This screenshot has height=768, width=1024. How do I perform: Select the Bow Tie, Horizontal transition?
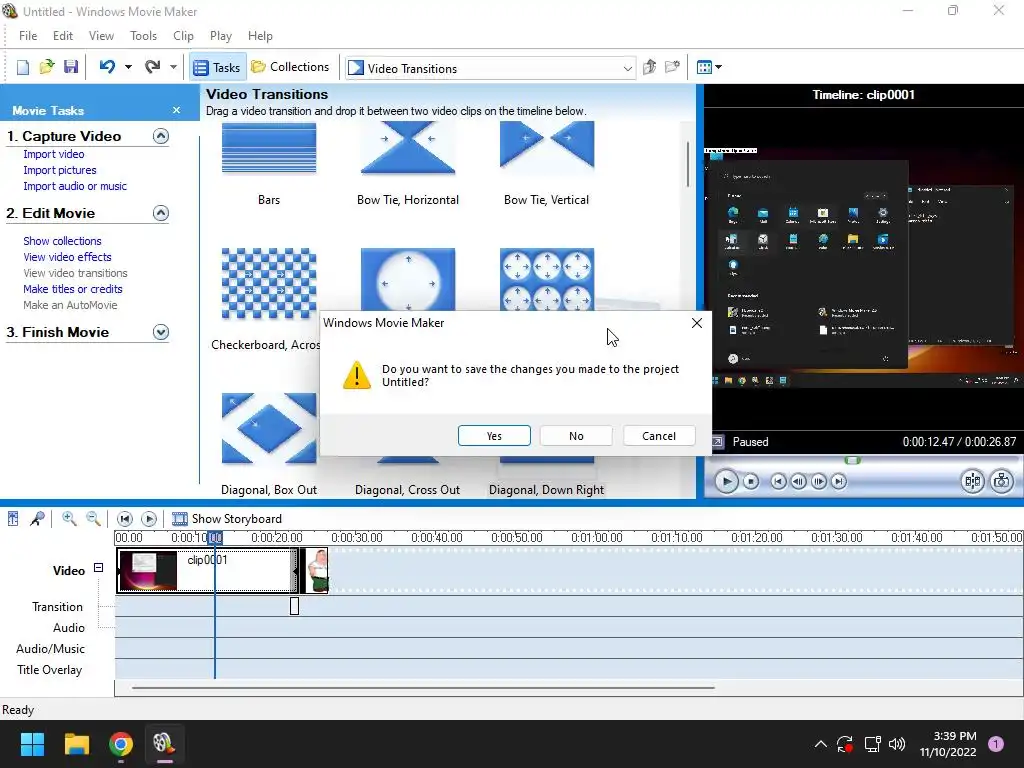click(x=408, y=150)
